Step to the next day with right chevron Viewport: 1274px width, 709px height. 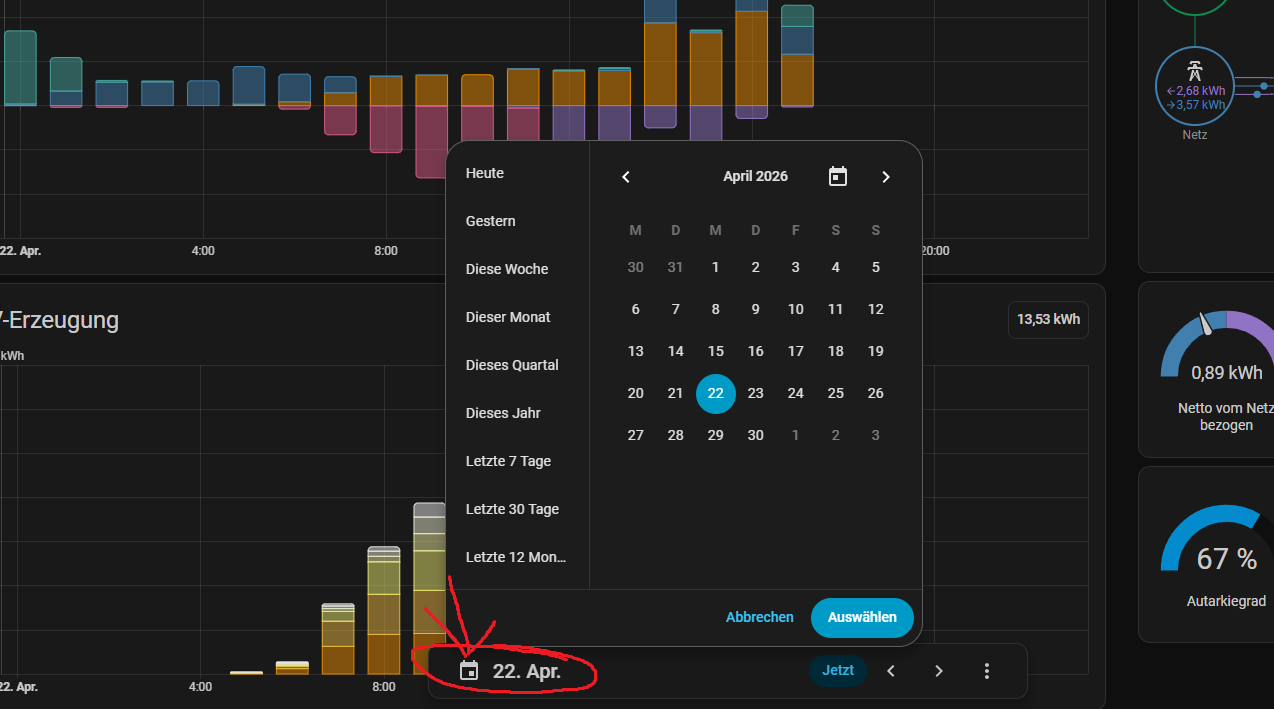click(938, 671)
